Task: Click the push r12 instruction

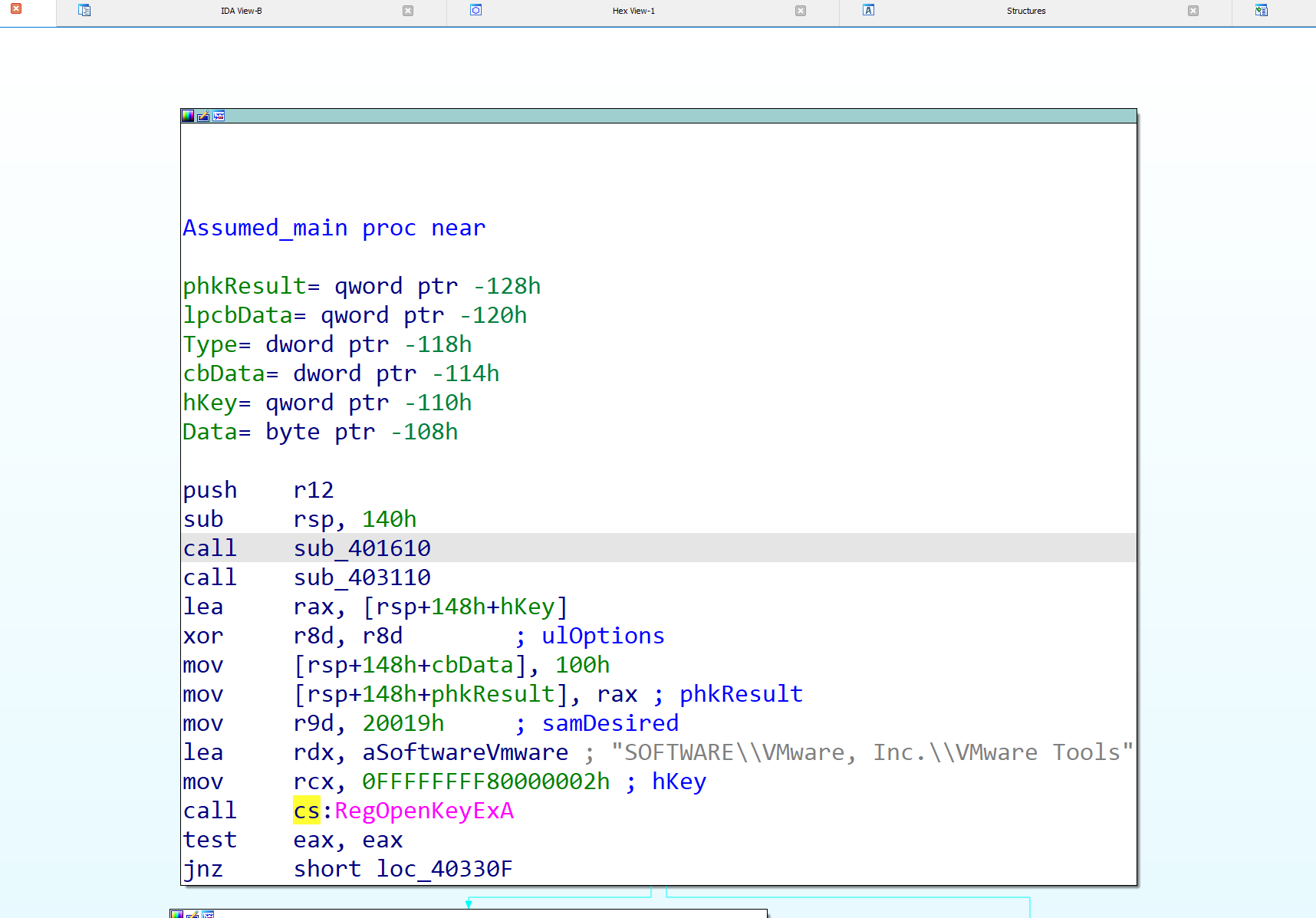Action: click(258, 490)
